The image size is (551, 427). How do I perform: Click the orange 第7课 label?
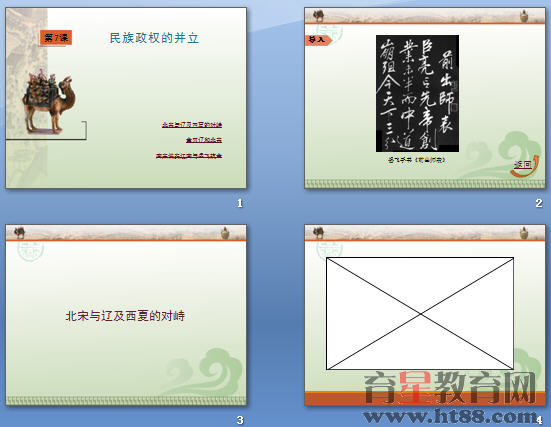click(56, 38)
